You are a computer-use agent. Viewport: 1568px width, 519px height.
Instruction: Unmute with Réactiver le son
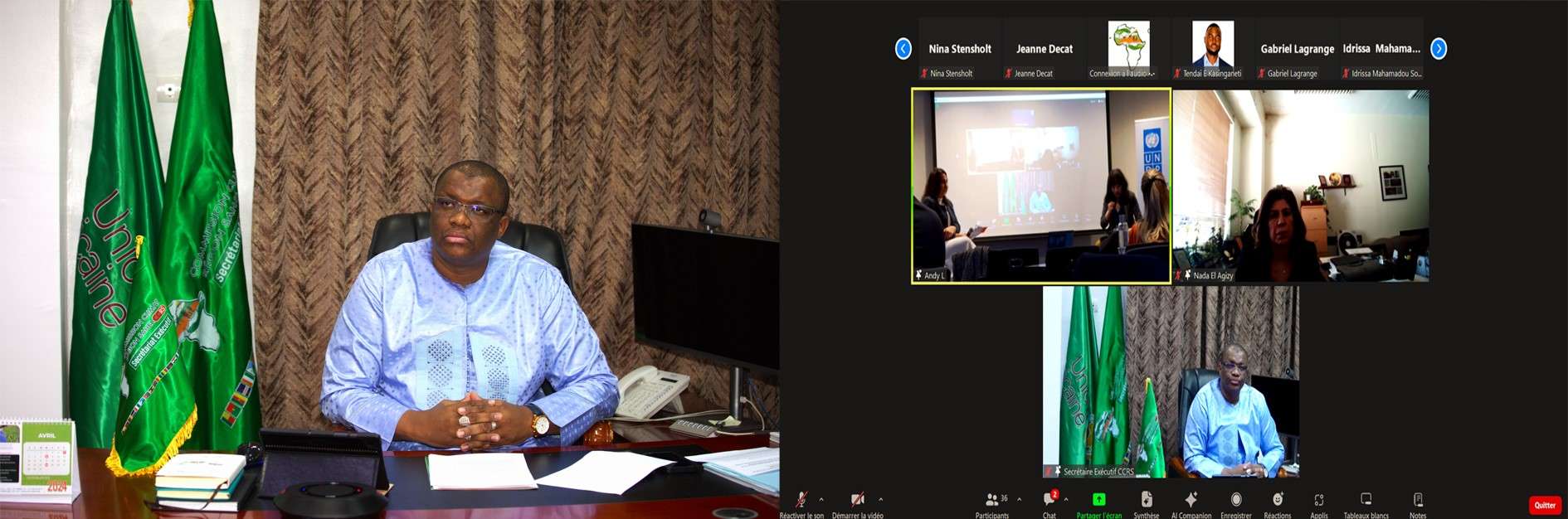(x=801, y=499)
